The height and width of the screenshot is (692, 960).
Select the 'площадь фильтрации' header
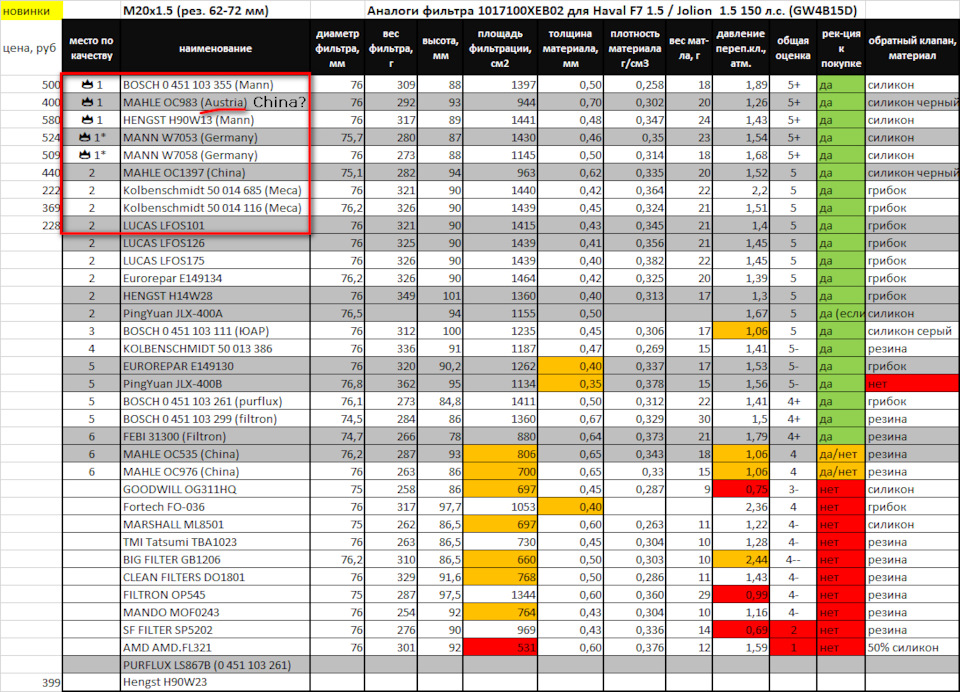click(500, 48)
